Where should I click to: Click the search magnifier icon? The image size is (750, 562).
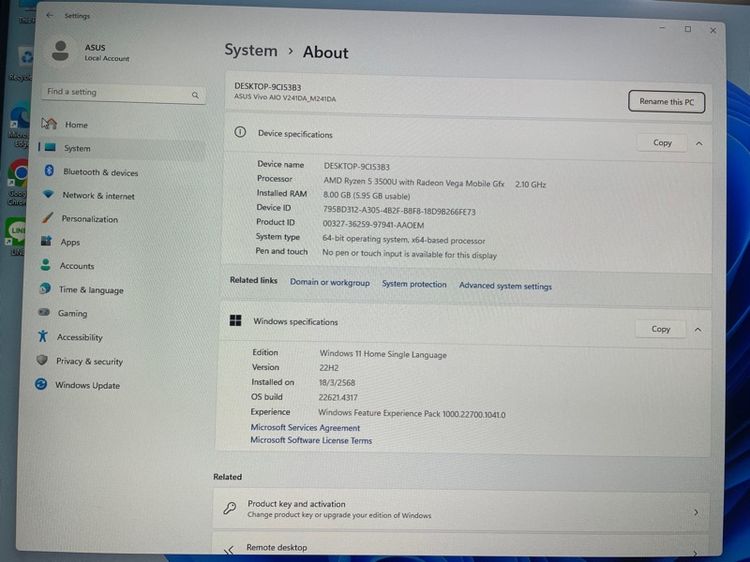point(195,95)
